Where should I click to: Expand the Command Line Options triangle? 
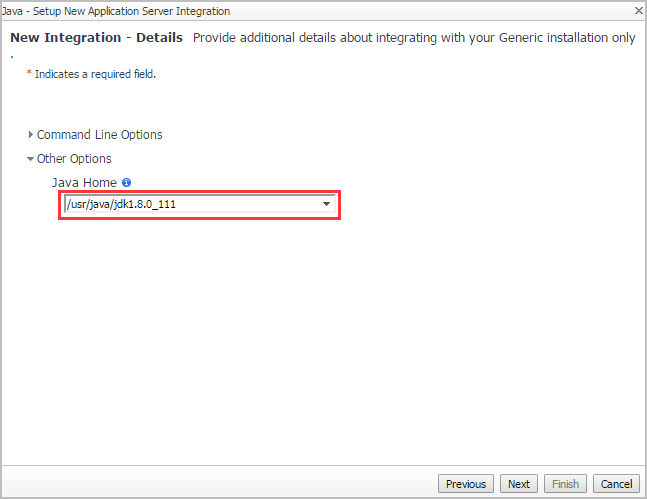(31, 135)
